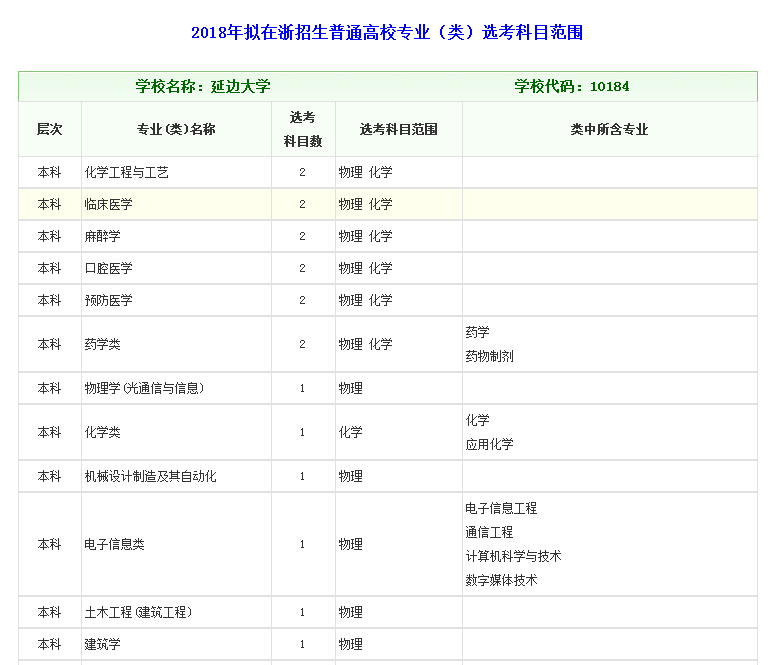Image resolution: width=768 pixels, height=665 pixels.
Task: Click 化学 in 化学类 included majors
Action: [478, 420]
